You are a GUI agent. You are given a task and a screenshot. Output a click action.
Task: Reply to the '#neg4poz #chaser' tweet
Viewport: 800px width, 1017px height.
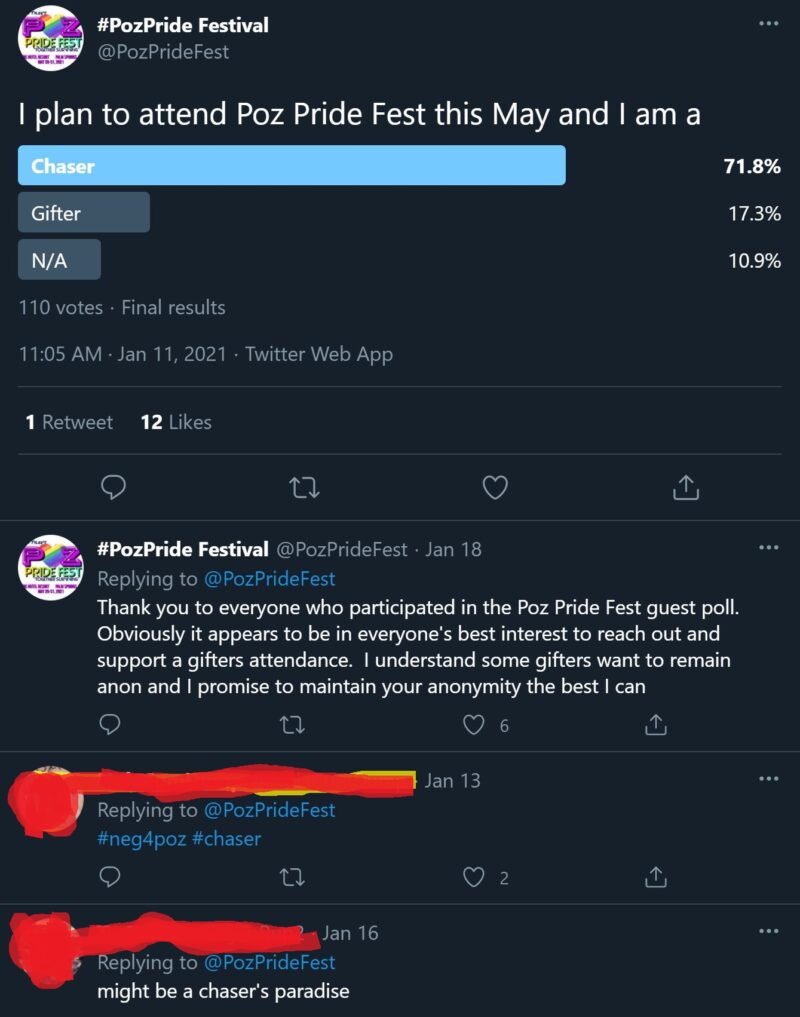(110, 877)
